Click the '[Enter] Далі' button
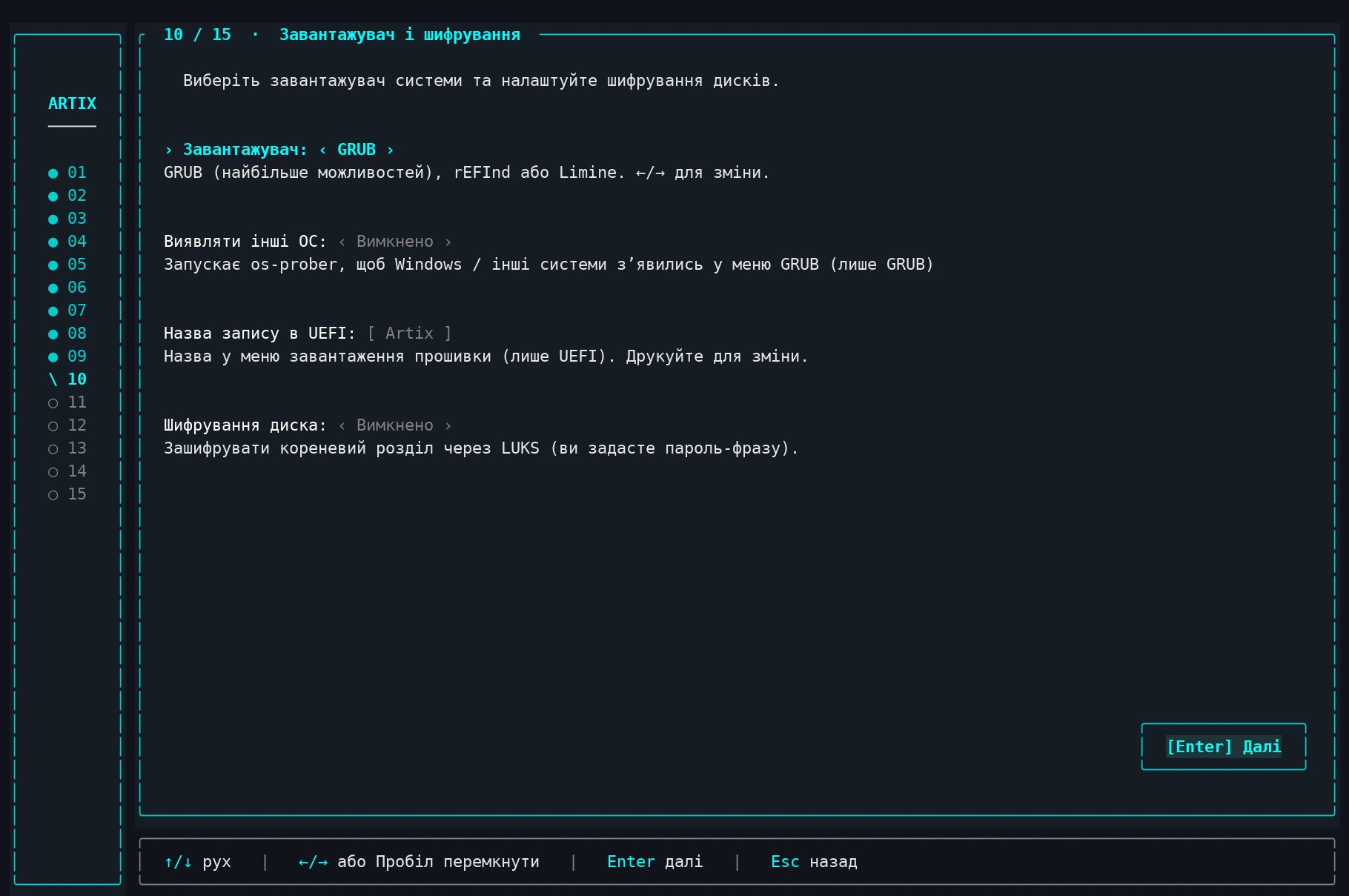This screenshot has height=896, width=1349. (x=1224, y=747)
